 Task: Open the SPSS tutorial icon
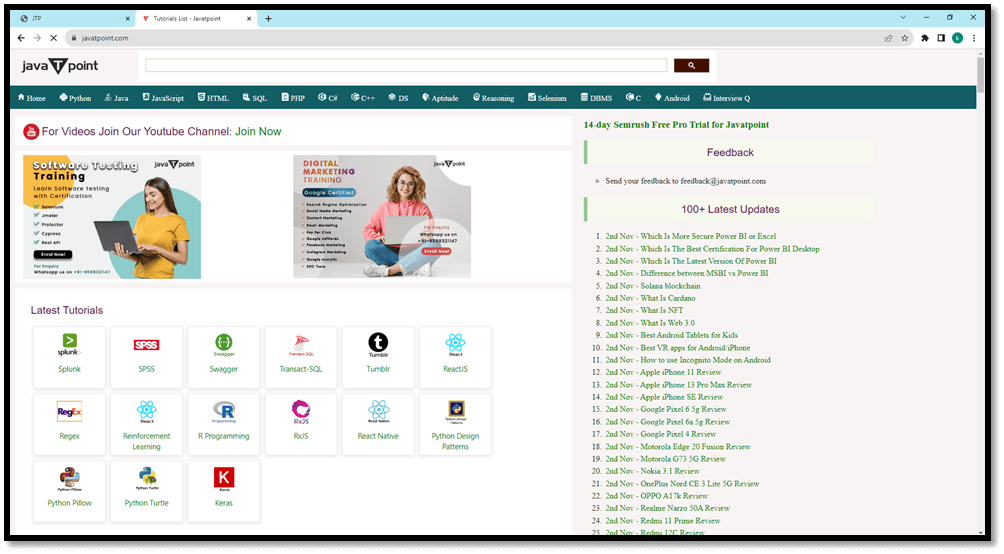[x=146, y=345]
